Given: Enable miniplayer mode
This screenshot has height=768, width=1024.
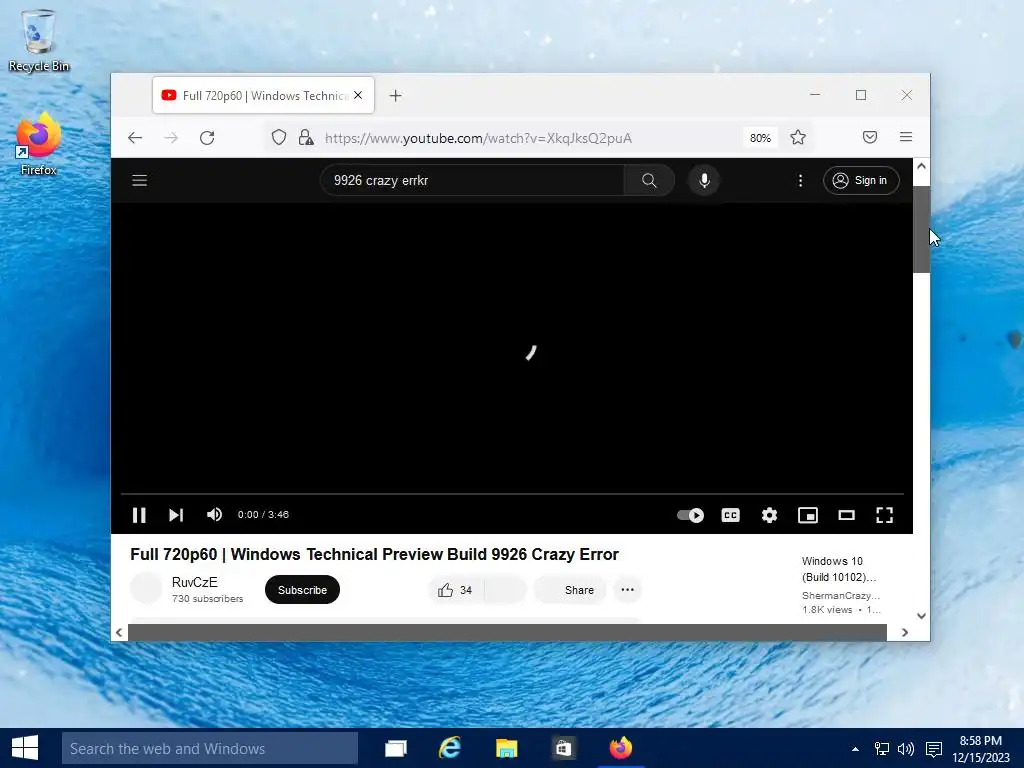Looking at the screenshot, I should tap(808, 515).
